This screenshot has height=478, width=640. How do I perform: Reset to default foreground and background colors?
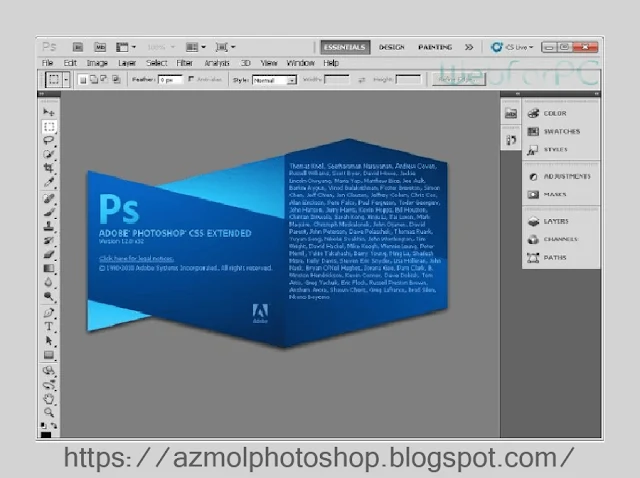coord(43,425)
